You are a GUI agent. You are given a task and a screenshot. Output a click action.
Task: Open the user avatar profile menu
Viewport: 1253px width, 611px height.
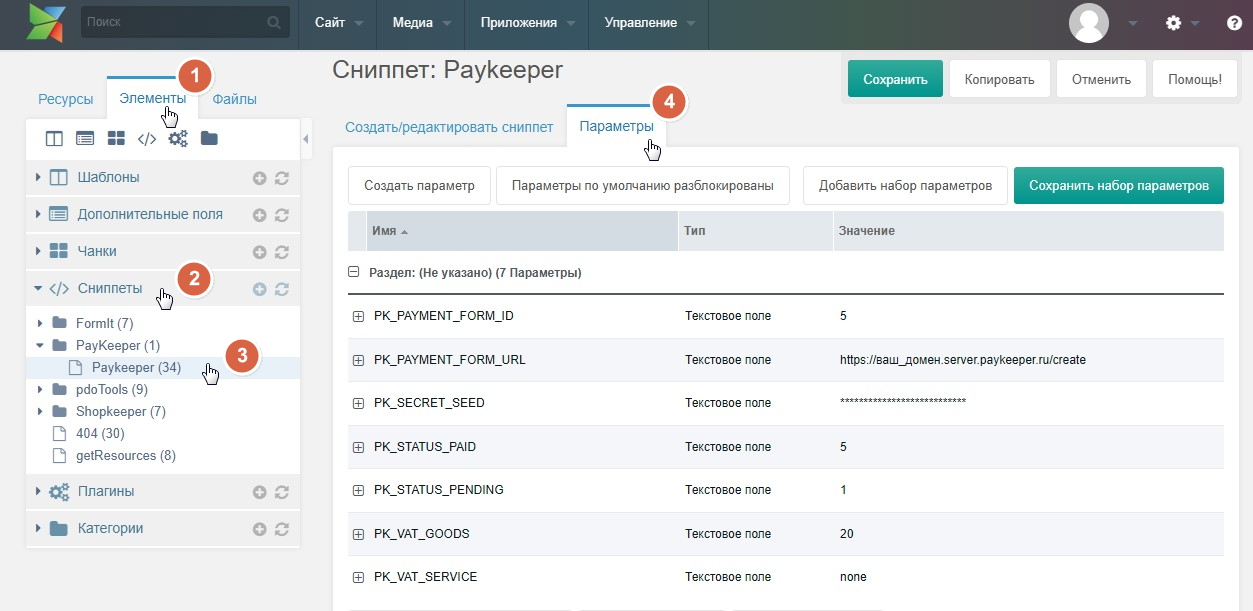pos(1089,23)
